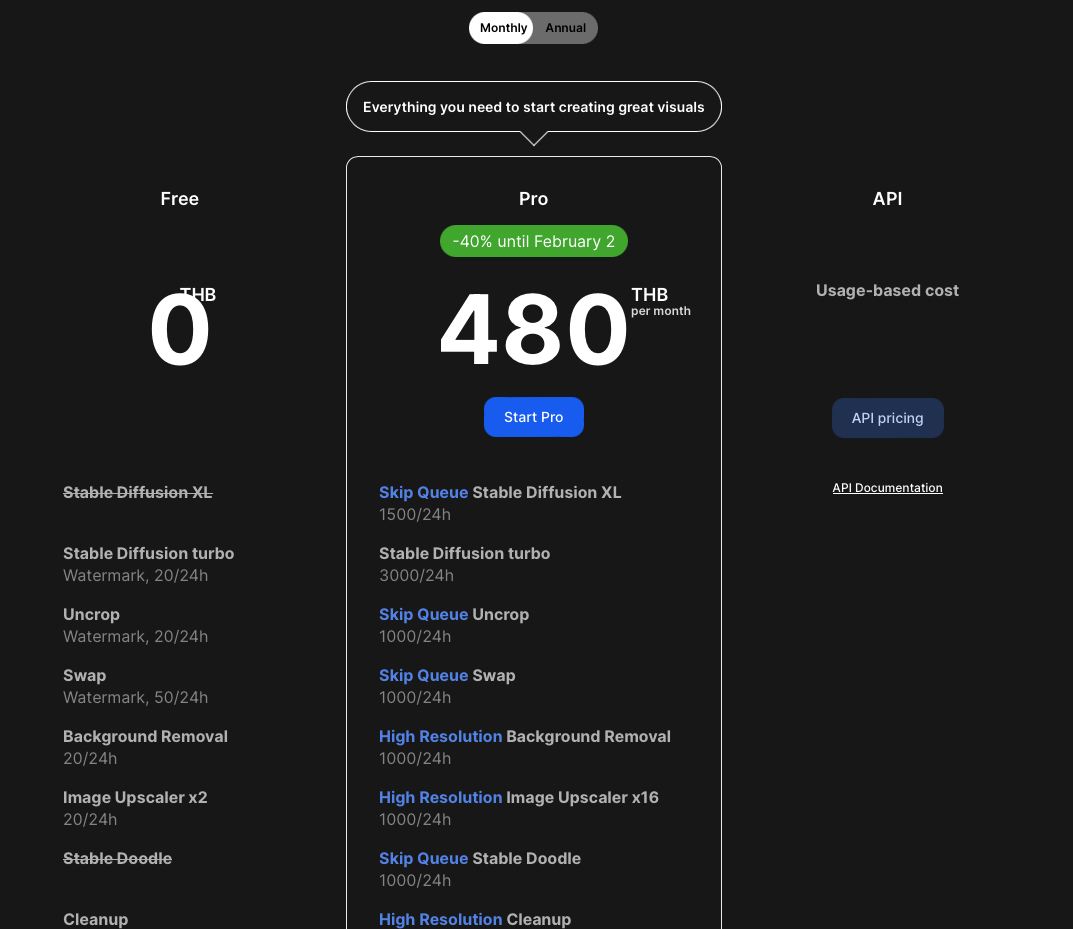The image size is (1073, 929).
Task: Switch billing to Monthly
Action: point(502,28)
